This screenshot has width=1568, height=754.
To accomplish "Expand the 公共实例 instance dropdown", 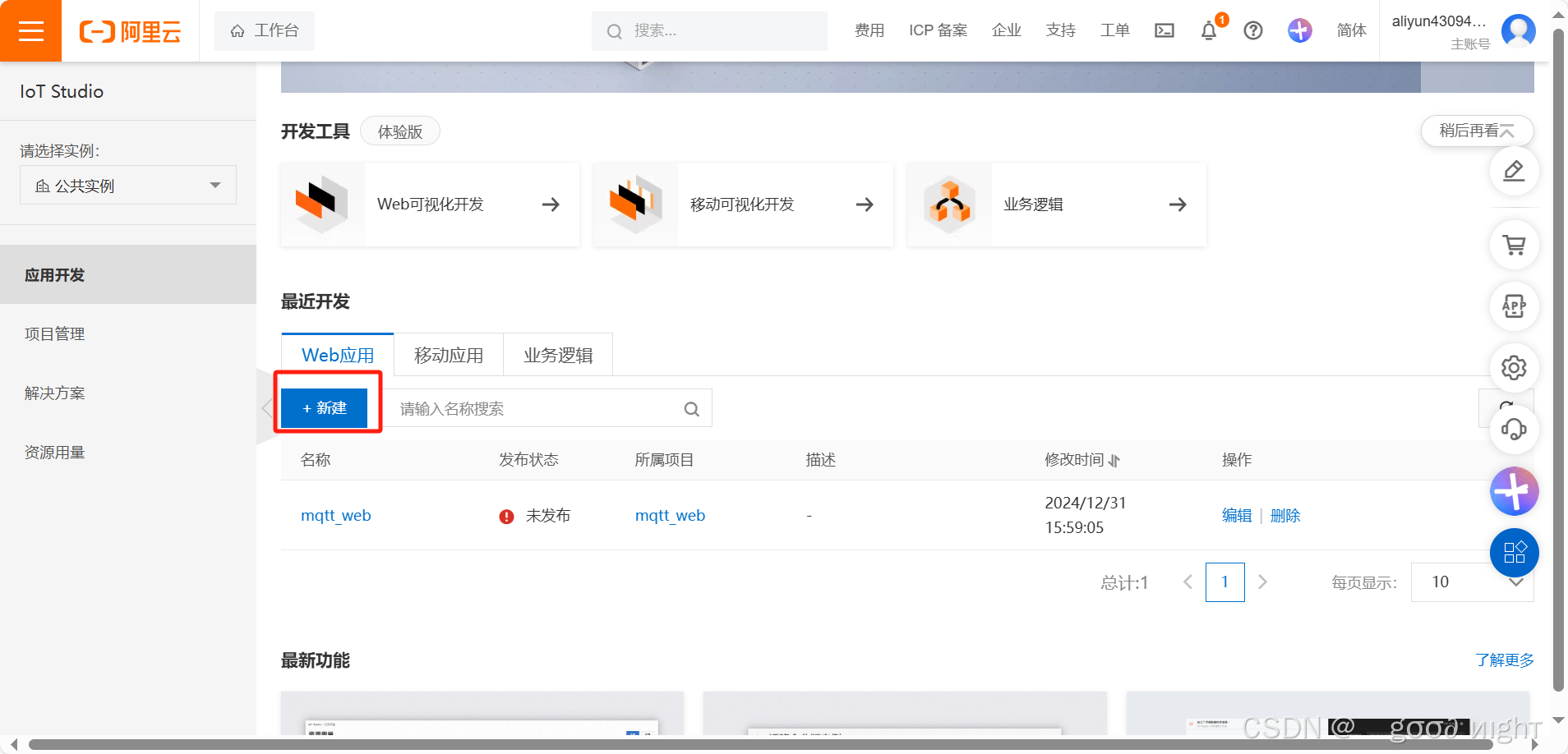I will [128, 185].
